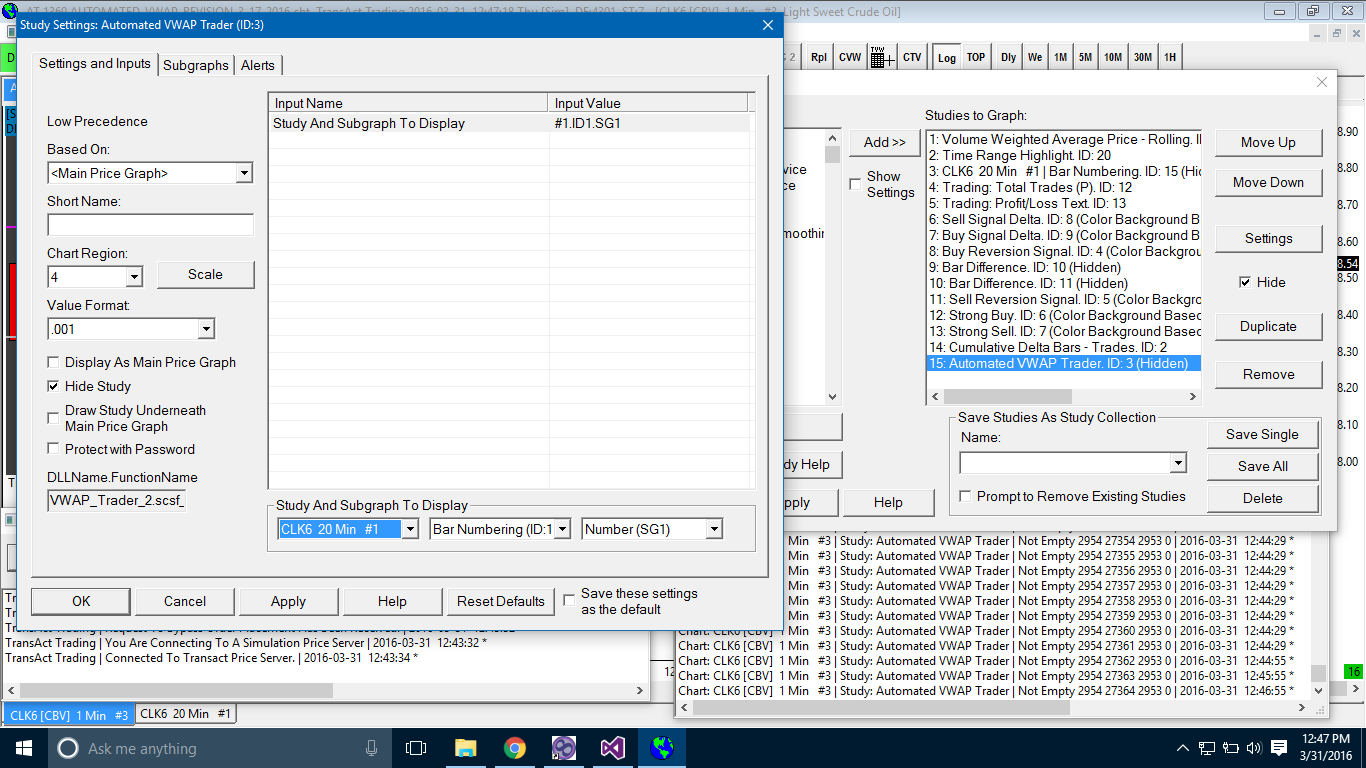Open the Number (SG1) subgraph dropdown

tap(714, 529)
